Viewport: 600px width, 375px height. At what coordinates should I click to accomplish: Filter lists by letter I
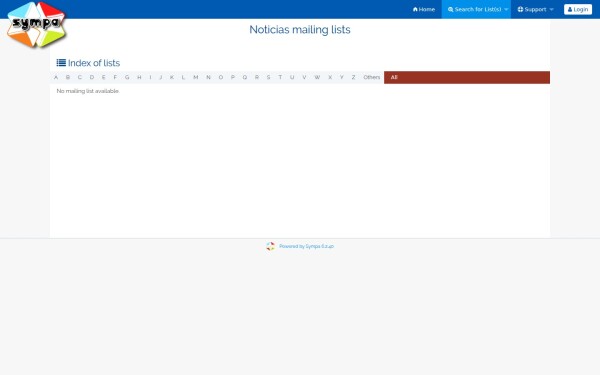pyautogui.click(x=150, y=77)
